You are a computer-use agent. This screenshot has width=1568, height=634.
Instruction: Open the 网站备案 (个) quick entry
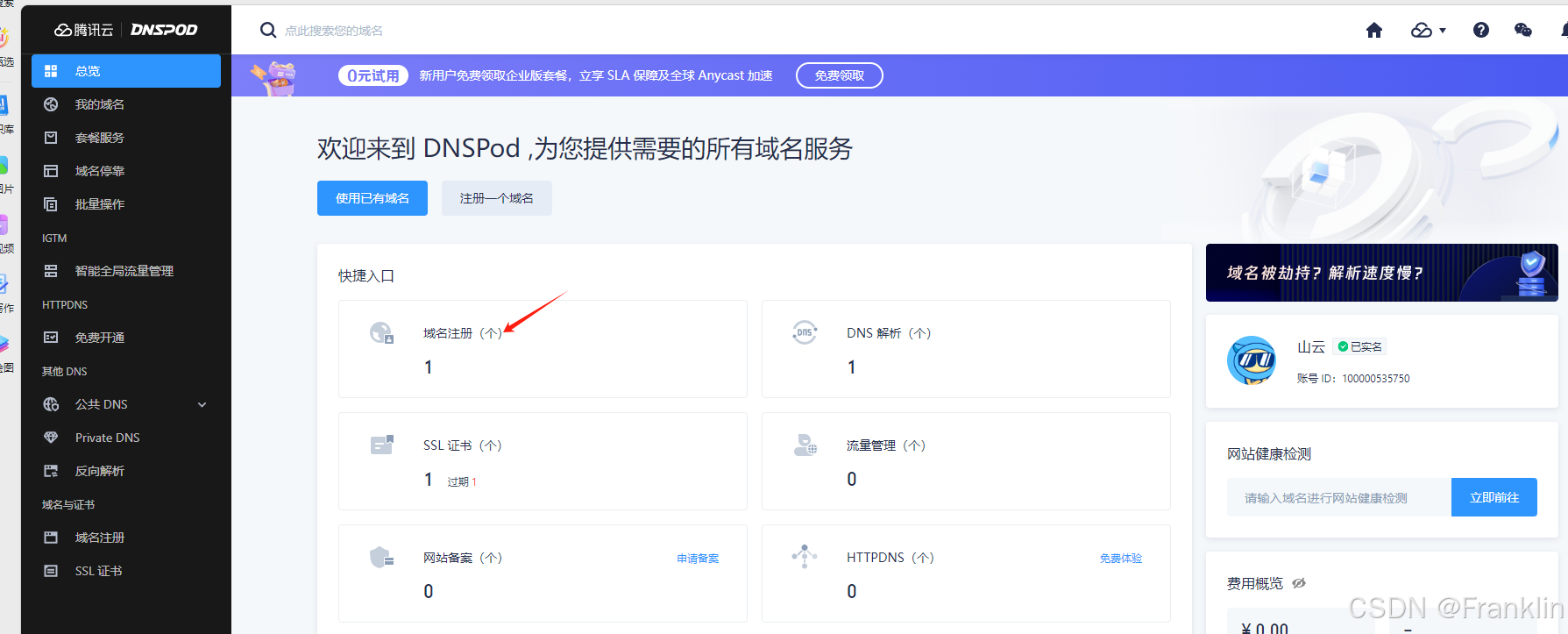(x=543, y=573)
